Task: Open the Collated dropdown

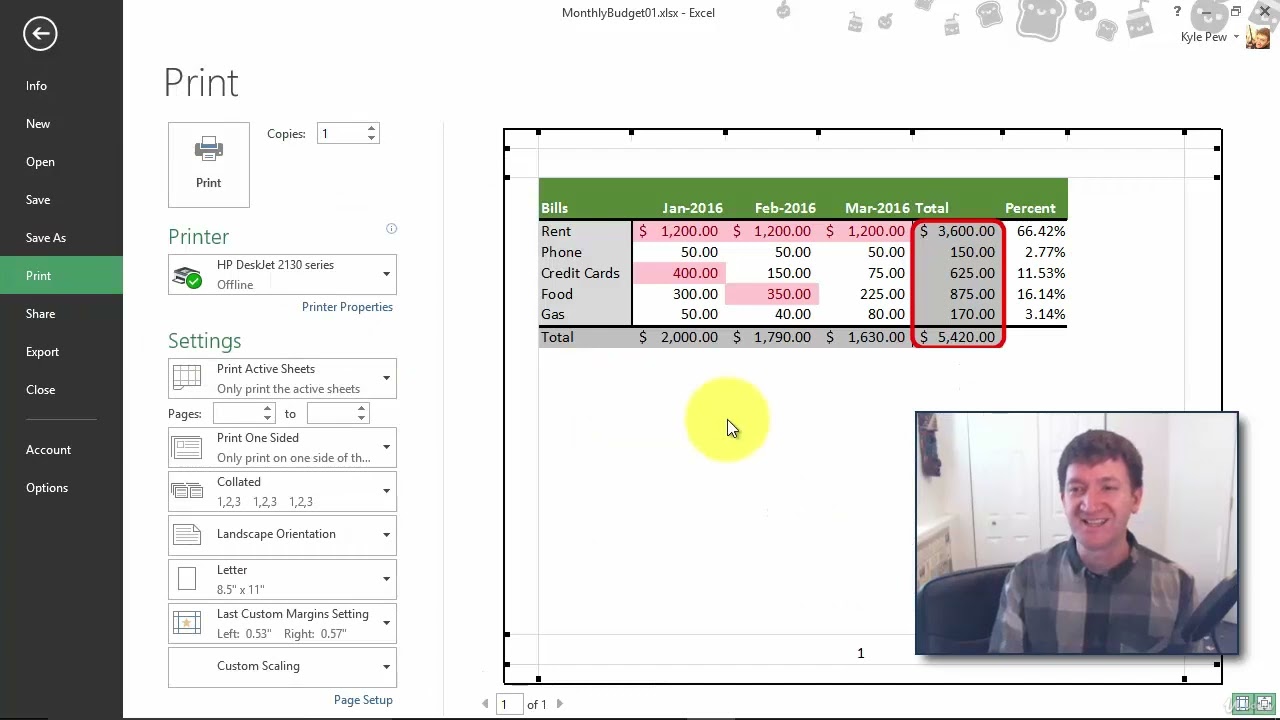Action: pyautogui.click(x=386, y=491)
